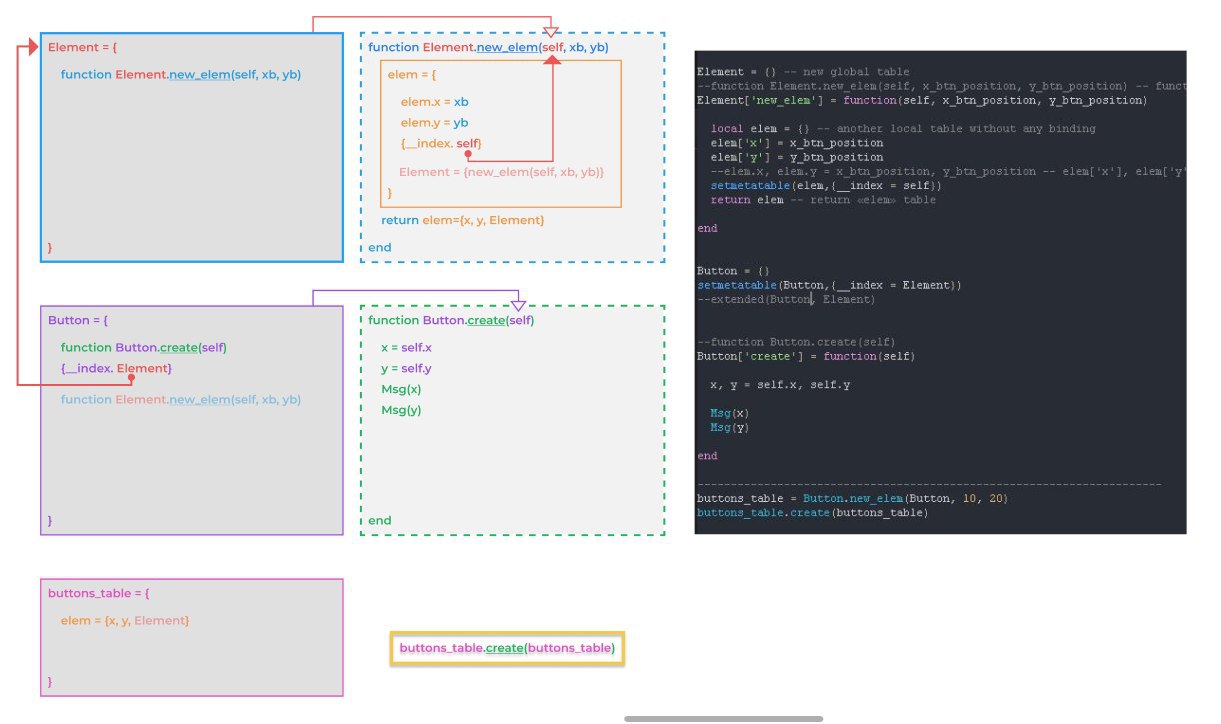Click code line 'local elem = {} -- another local table'
This screenshot has width=1221, height=724.
tap(903, 129)
